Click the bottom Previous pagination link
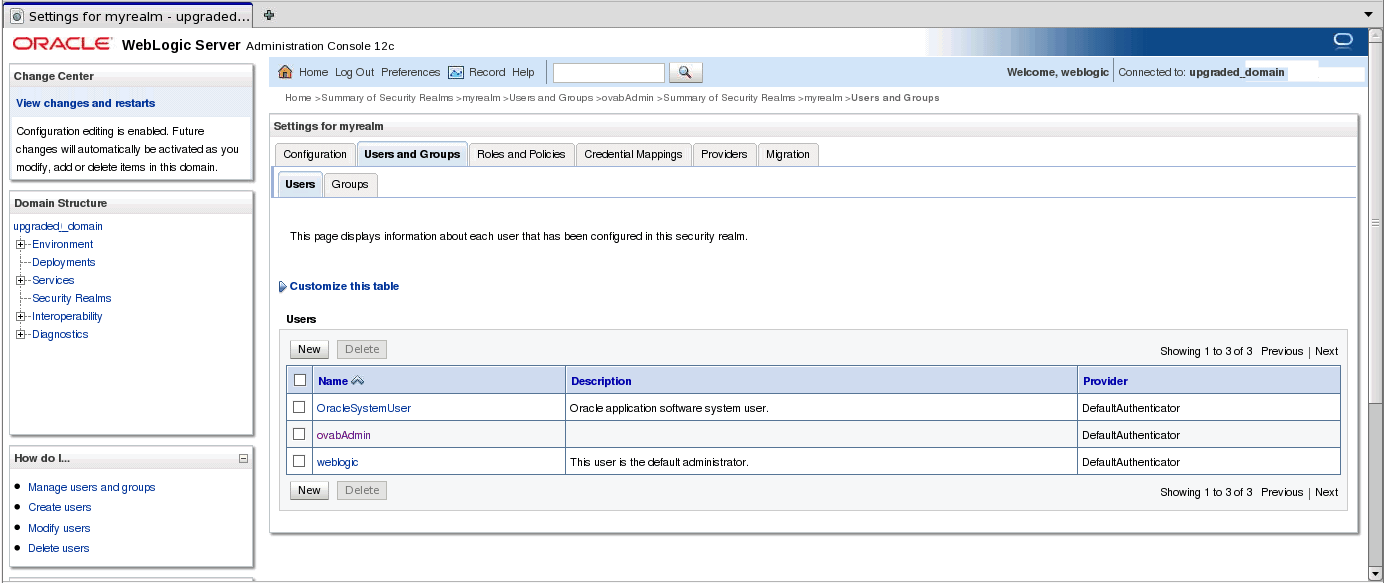 coord(1282,492)
